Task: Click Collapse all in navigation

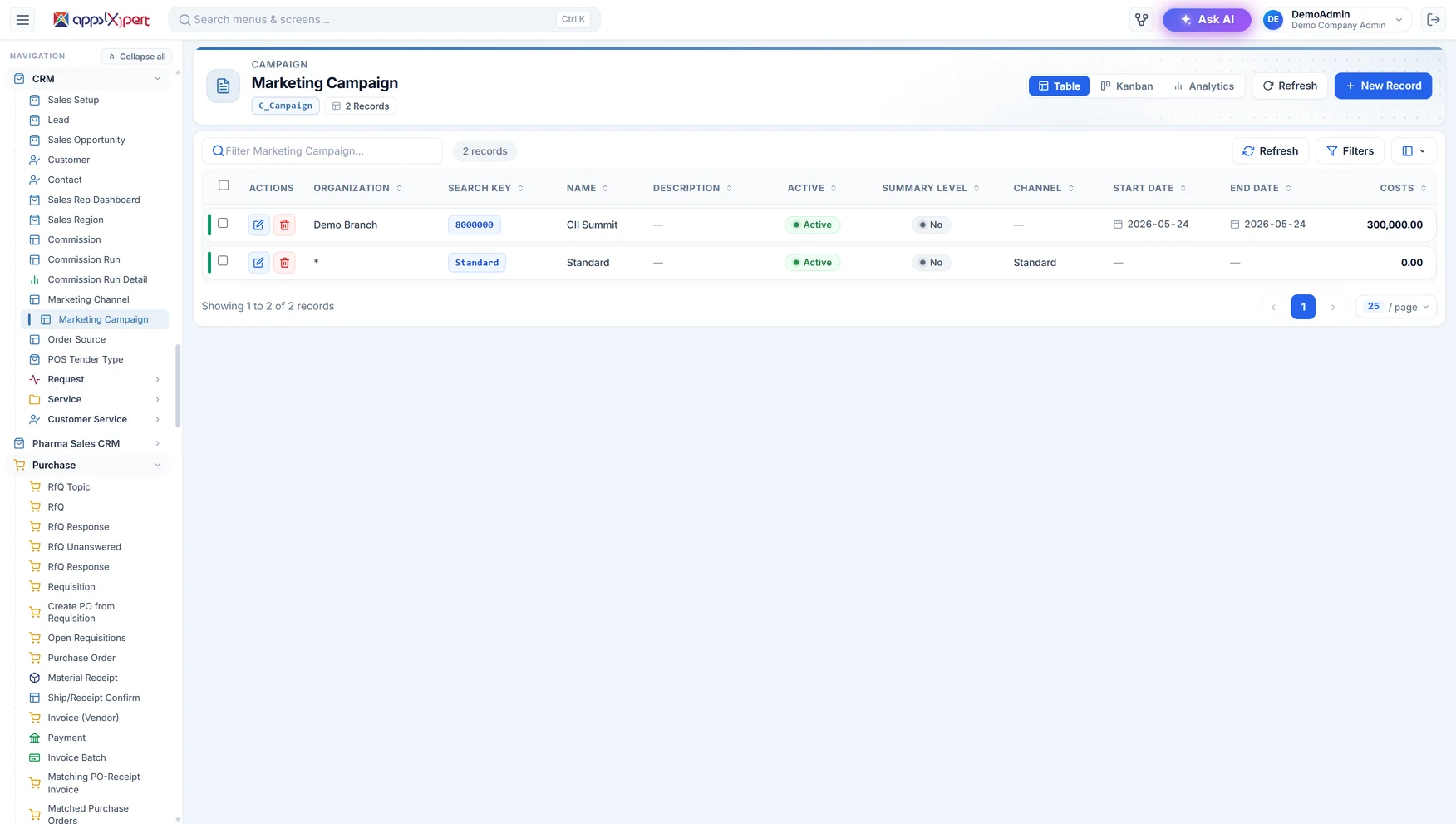Action: tap(137, 57)
